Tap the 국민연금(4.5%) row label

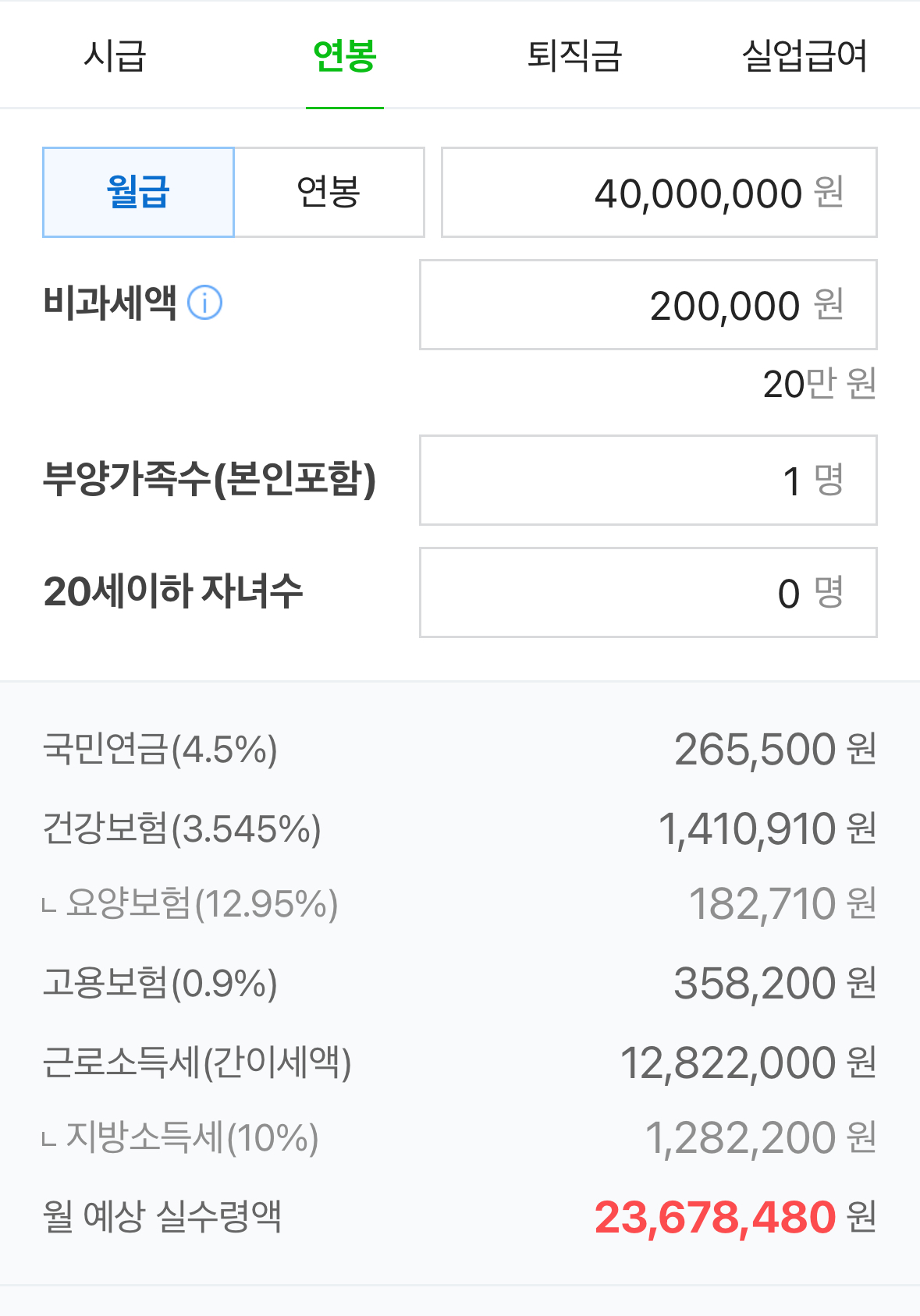pos(160,749)
